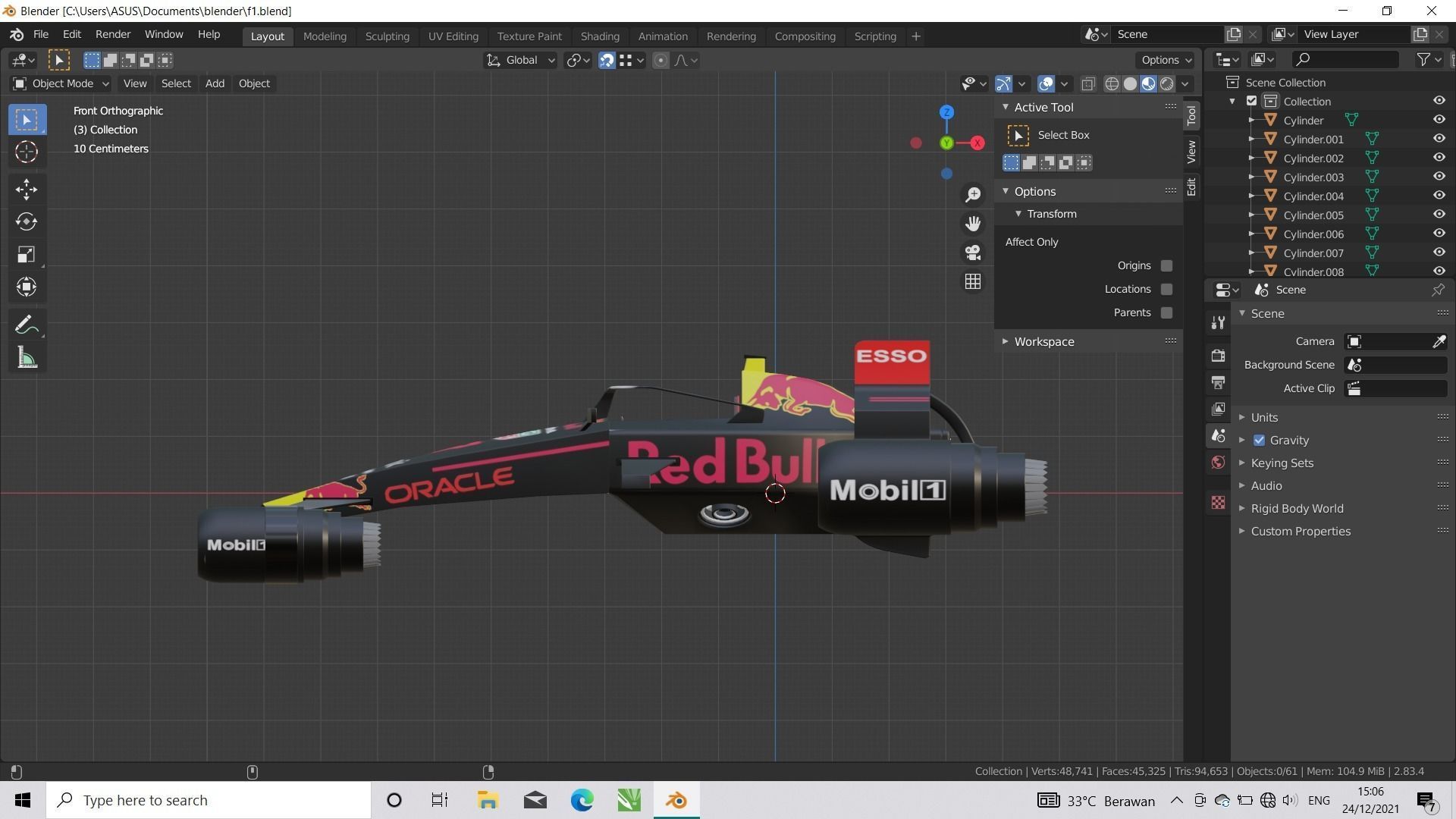This screenshot has height=819, width=1456.
Task: Open viewport Select menu
Action: (x=176, y=83)
